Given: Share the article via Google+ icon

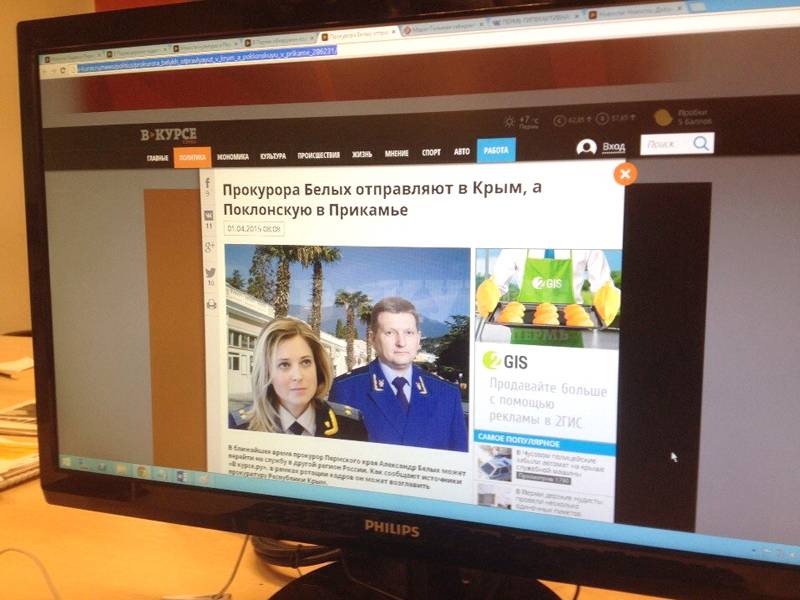Looking at the screenshot, I should [x=209, y=247].
